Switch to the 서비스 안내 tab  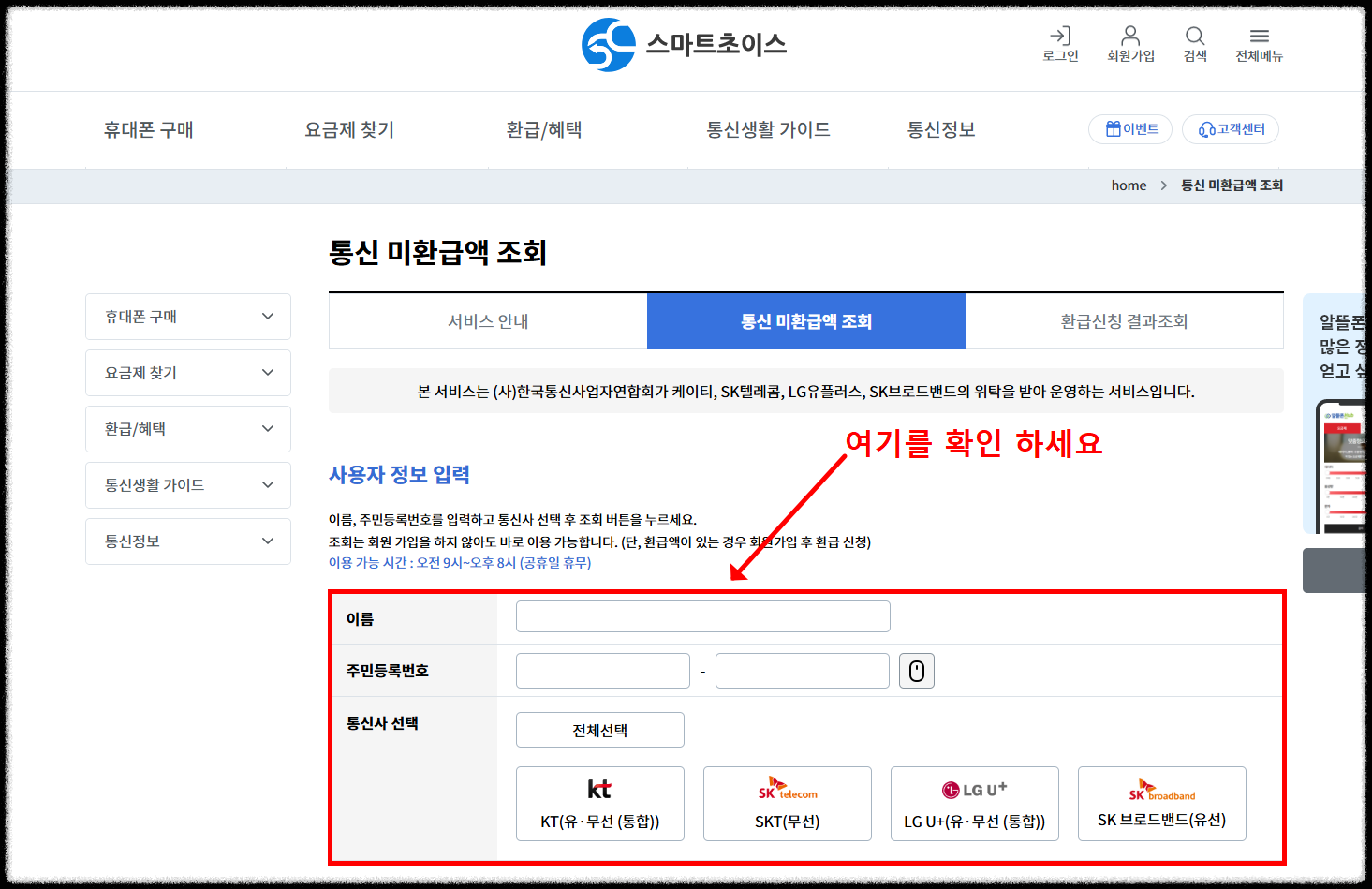coord(488,321)
